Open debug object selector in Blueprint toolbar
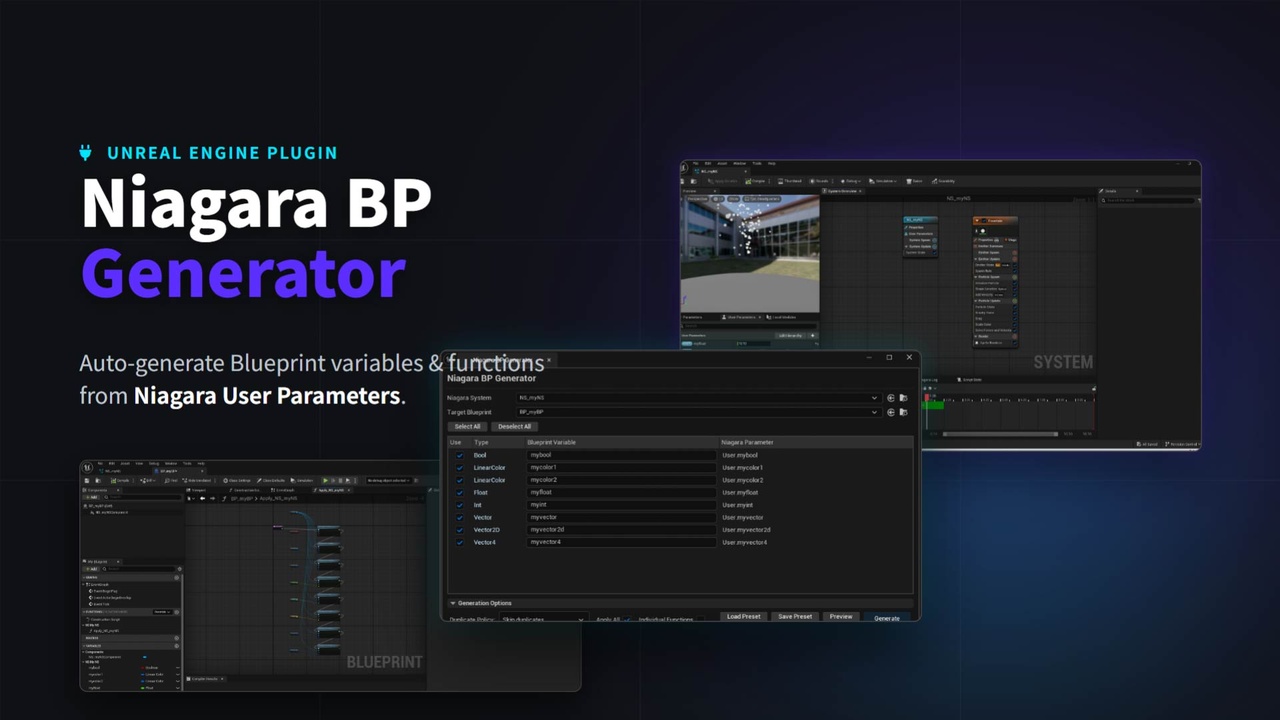 388,480
